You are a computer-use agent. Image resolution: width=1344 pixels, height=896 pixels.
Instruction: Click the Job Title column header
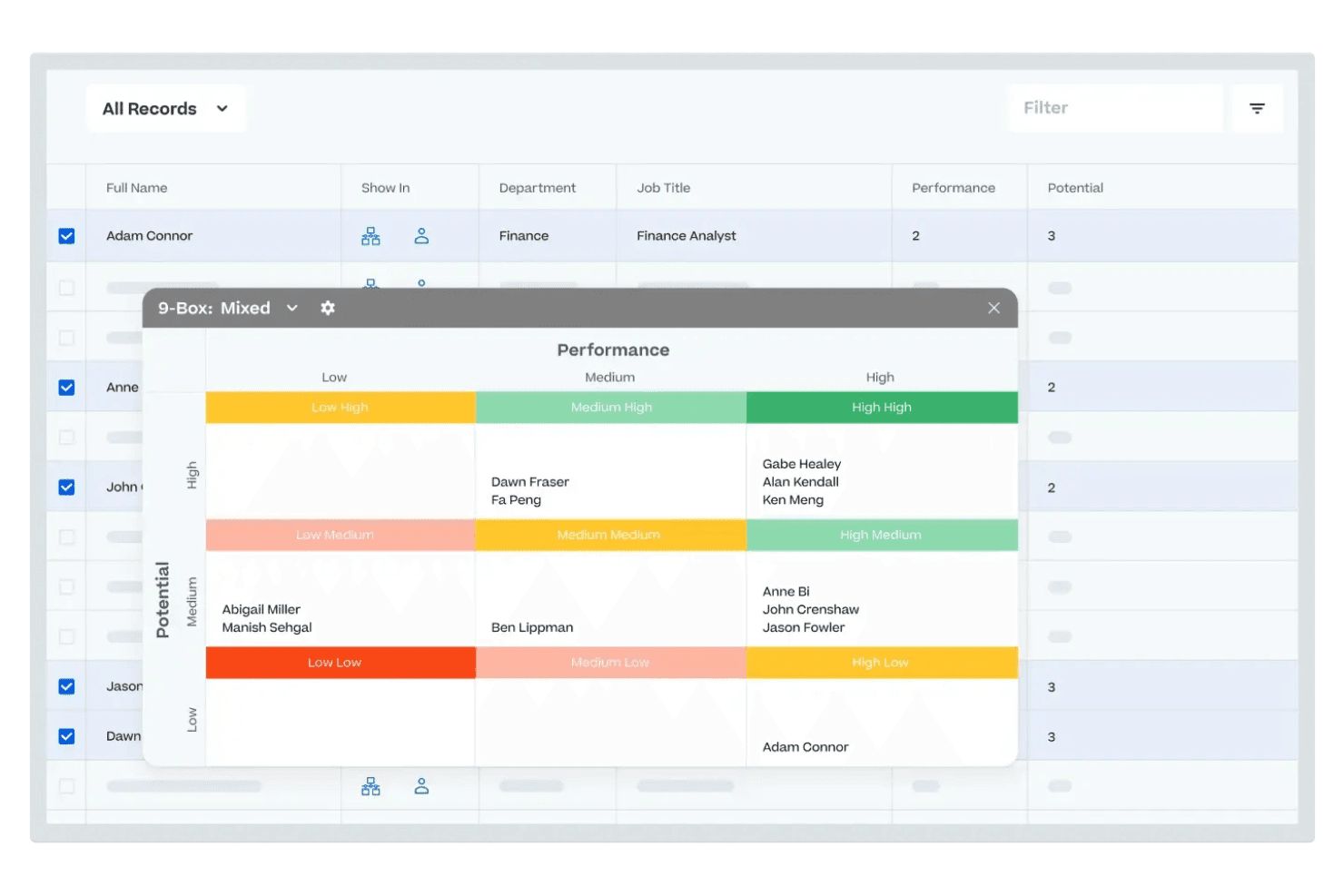[x=664, y=188]
